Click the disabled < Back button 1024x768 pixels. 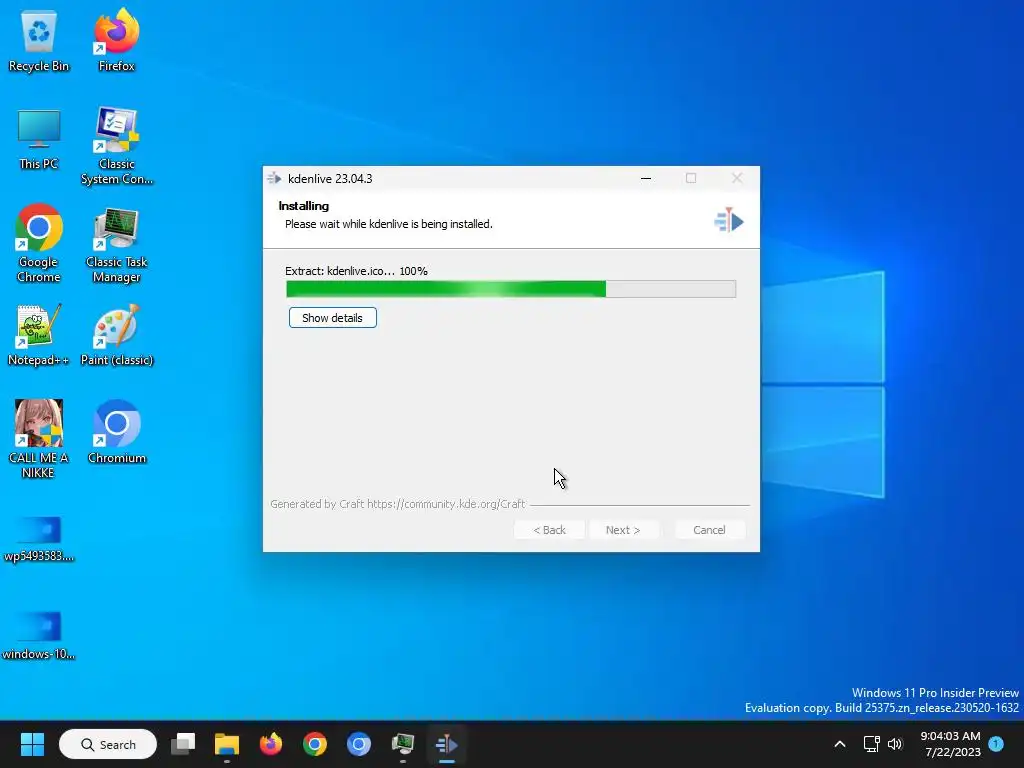(549, 530)
